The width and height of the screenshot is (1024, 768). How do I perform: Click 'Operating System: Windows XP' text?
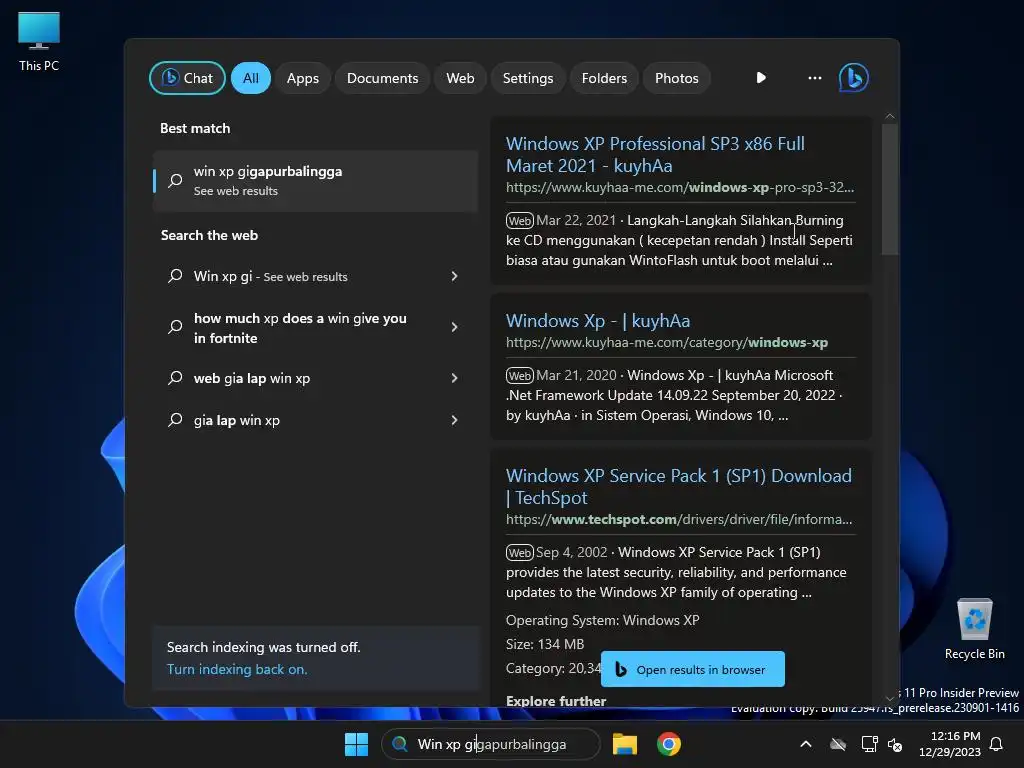pyautogui.click(x=602, y=620)
